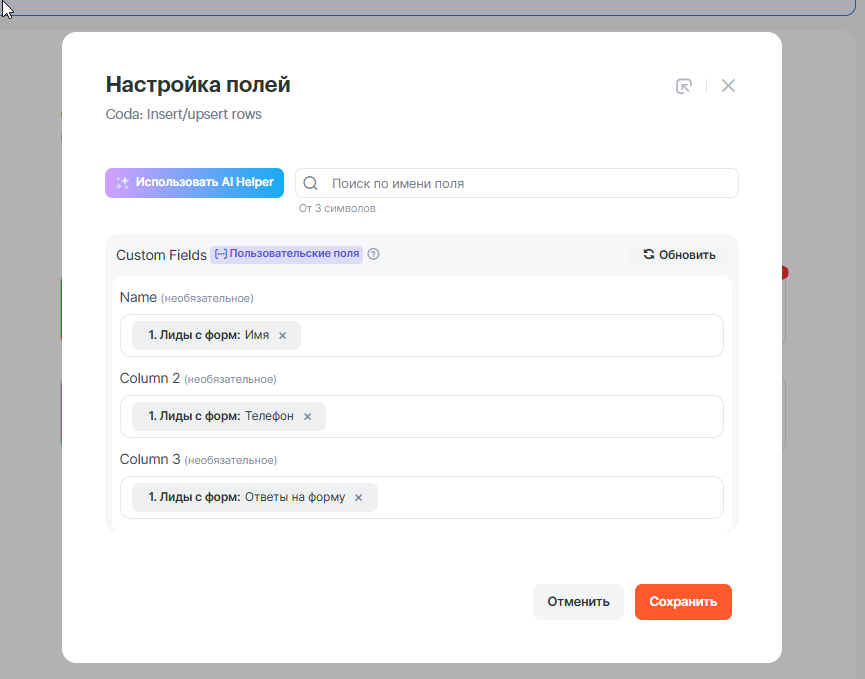Click the Пользовательские поля badge

coord(286,254)
